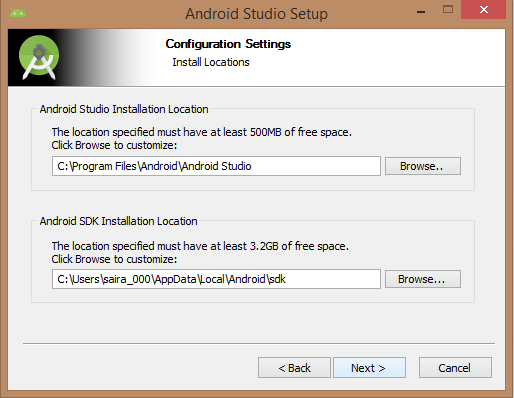Browse for Android Studio installation location
Viewport: 514px width, 398px height.
423,166
